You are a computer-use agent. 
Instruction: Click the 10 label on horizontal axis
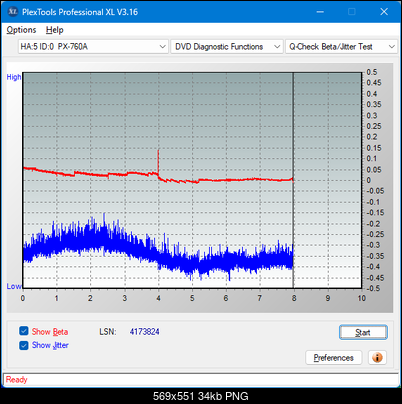(362, 298)
